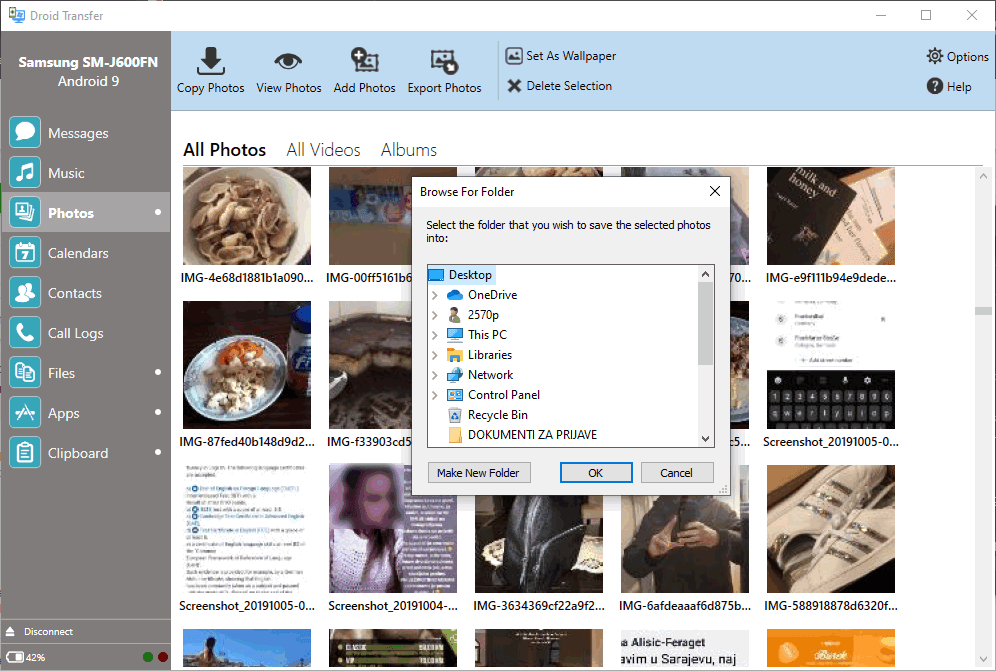Select the Music note icon in sidebar
Screen dimensions: 996x671
25,172
